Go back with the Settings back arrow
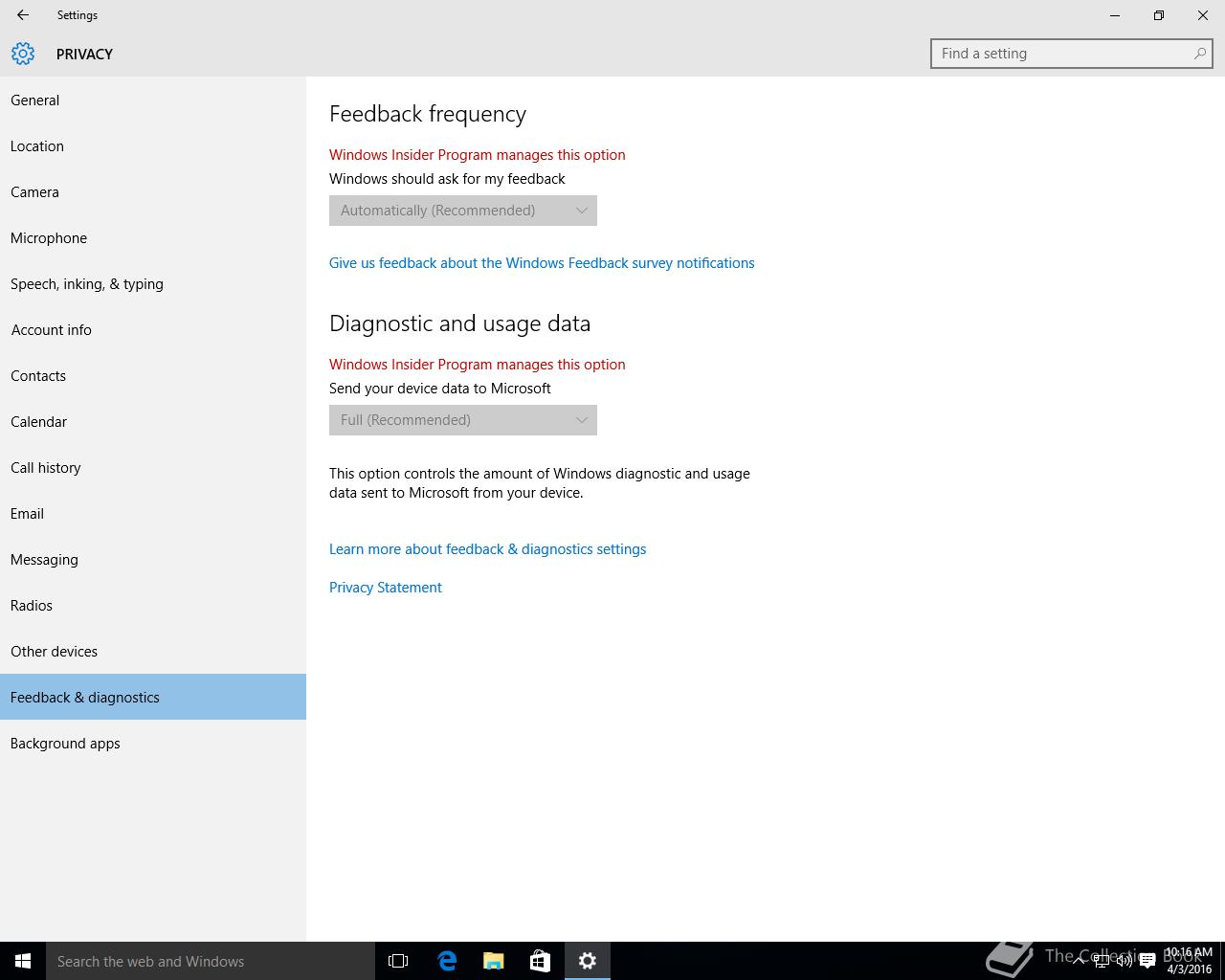The image size is (1225, 980). [22, 15]
